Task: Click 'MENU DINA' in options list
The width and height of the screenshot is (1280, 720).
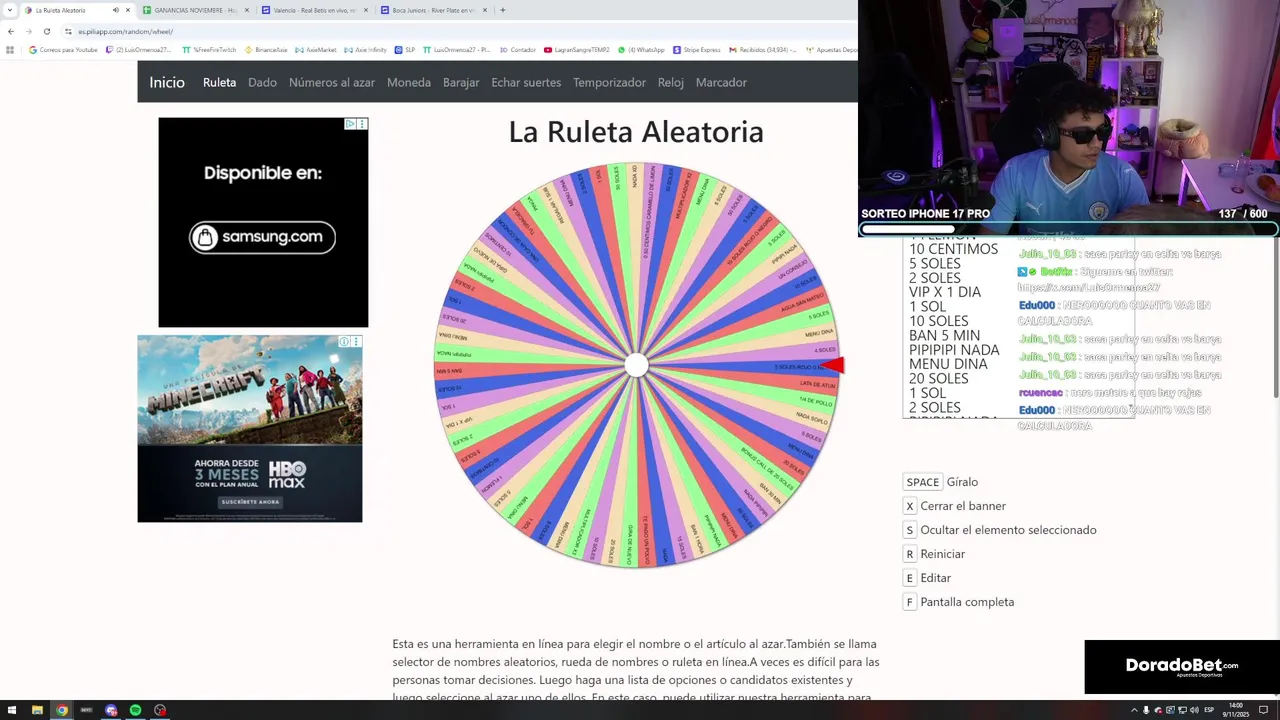Action: click(x=948, y=364)
